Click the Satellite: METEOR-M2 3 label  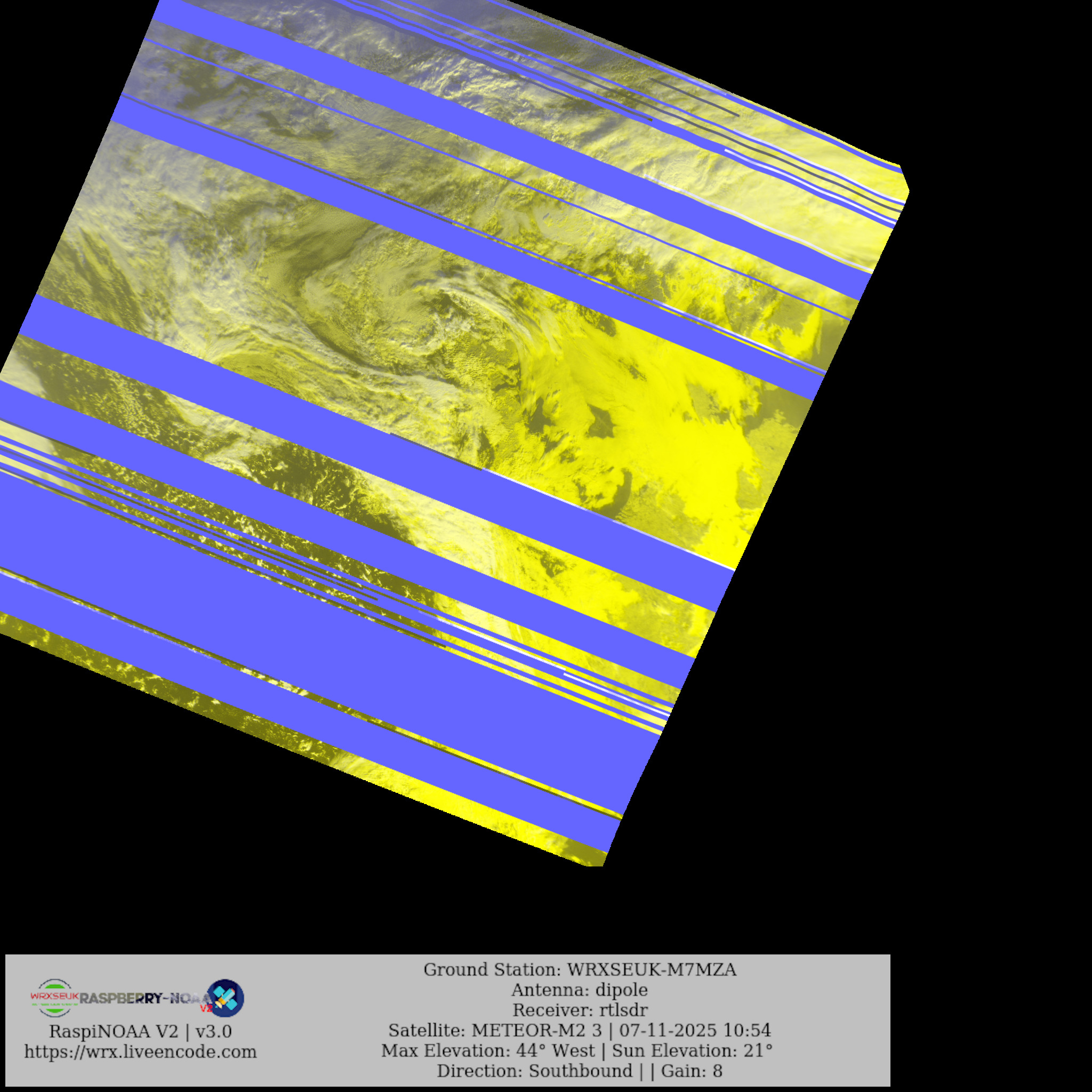coord(495,1030)
